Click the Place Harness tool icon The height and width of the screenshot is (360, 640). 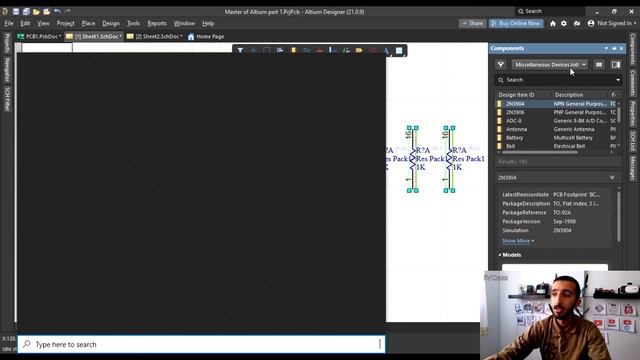[x=333, y=51]
